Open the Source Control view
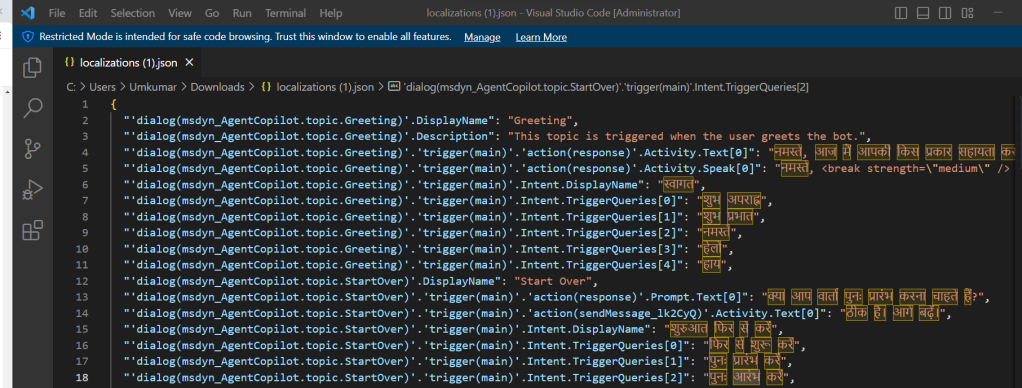This screenshot has height=388, width=1022. 33,149
